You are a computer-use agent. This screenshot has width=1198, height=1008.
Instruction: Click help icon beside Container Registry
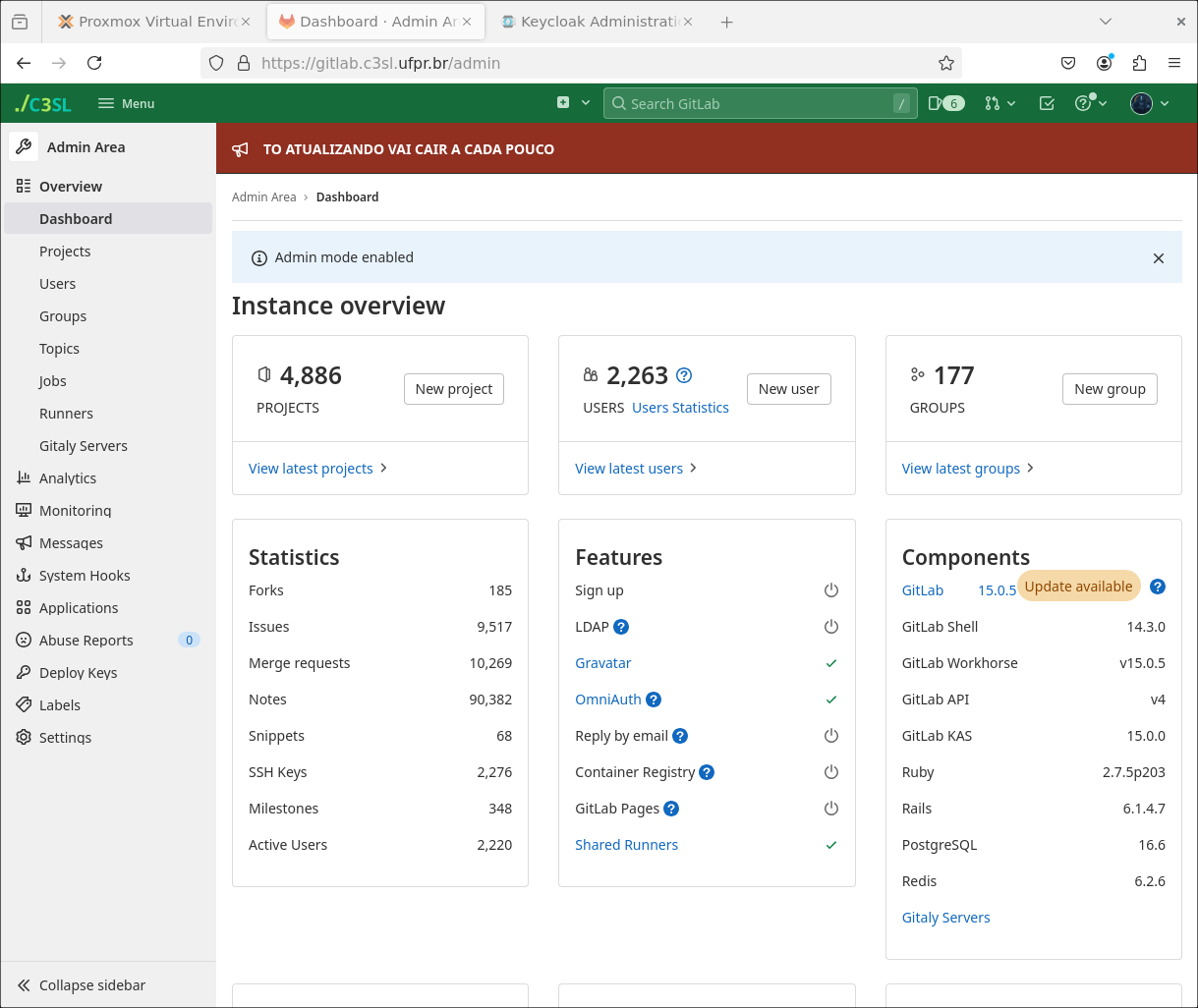[x=707, y=772]
